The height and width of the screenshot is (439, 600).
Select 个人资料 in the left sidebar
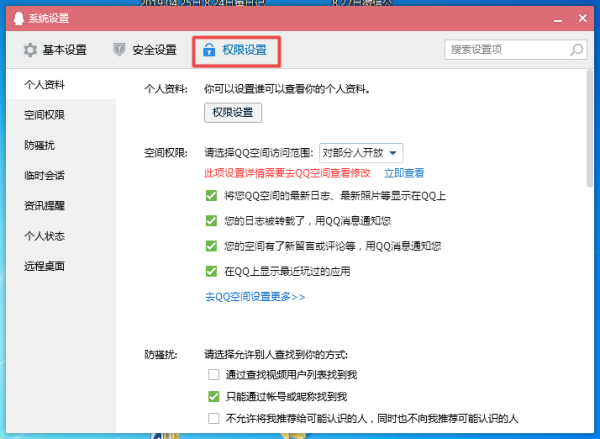pos(61,84)
